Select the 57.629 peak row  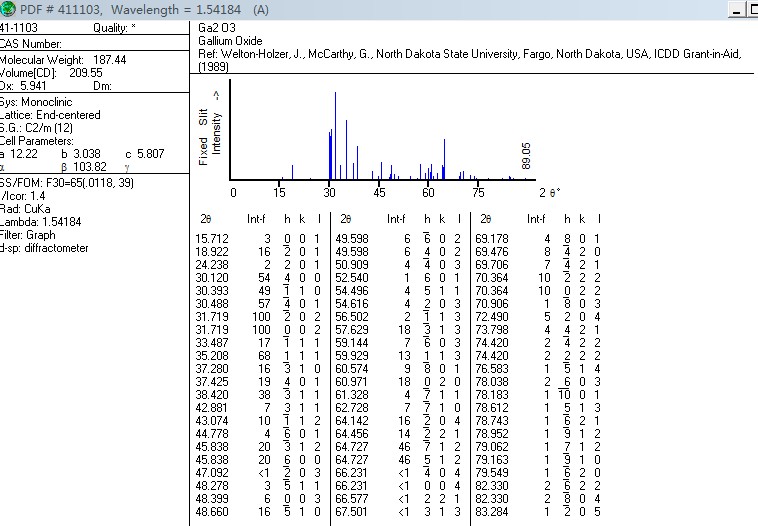pos(398,330)
